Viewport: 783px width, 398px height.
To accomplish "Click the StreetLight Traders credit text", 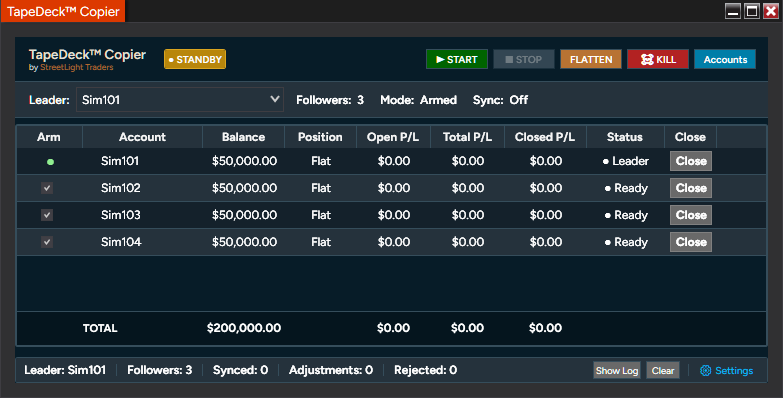I will (x=76, y=67).
